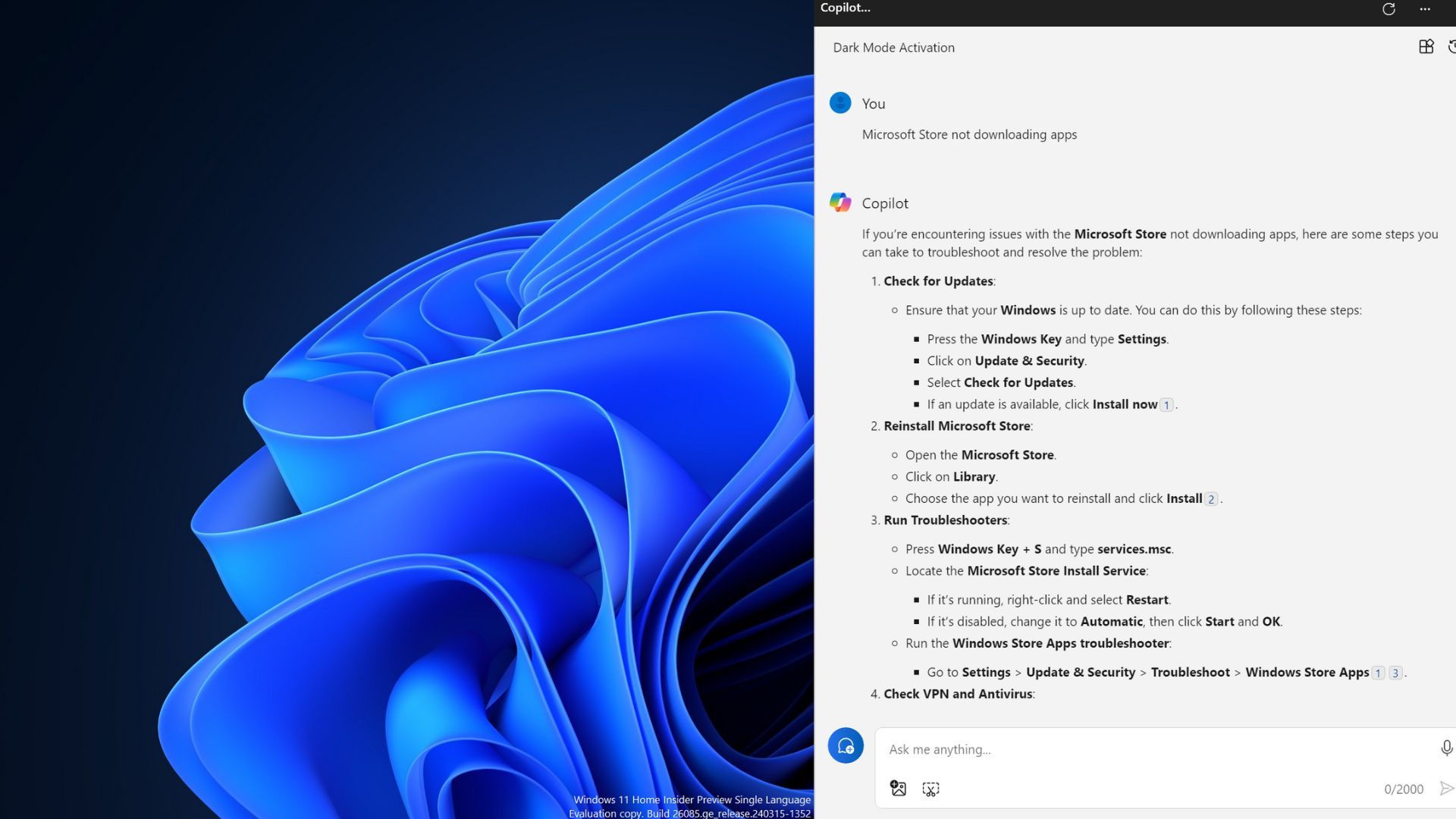Open the Copilot plugins icon

pyautogui.click(x=1426, y=47)
